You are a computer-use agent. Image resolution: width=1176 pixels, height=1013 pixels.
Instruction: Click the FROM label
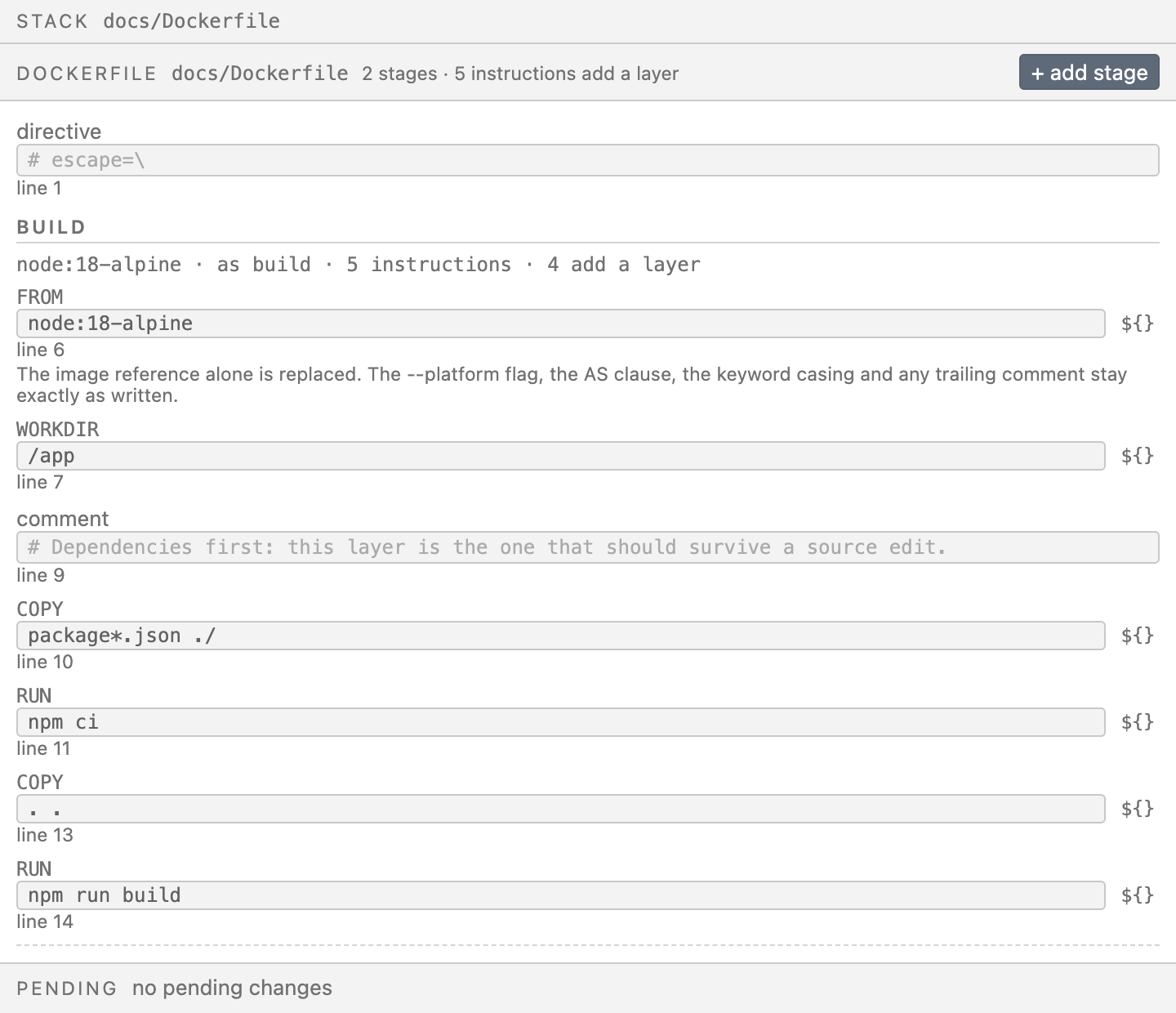tap(40, 297)
